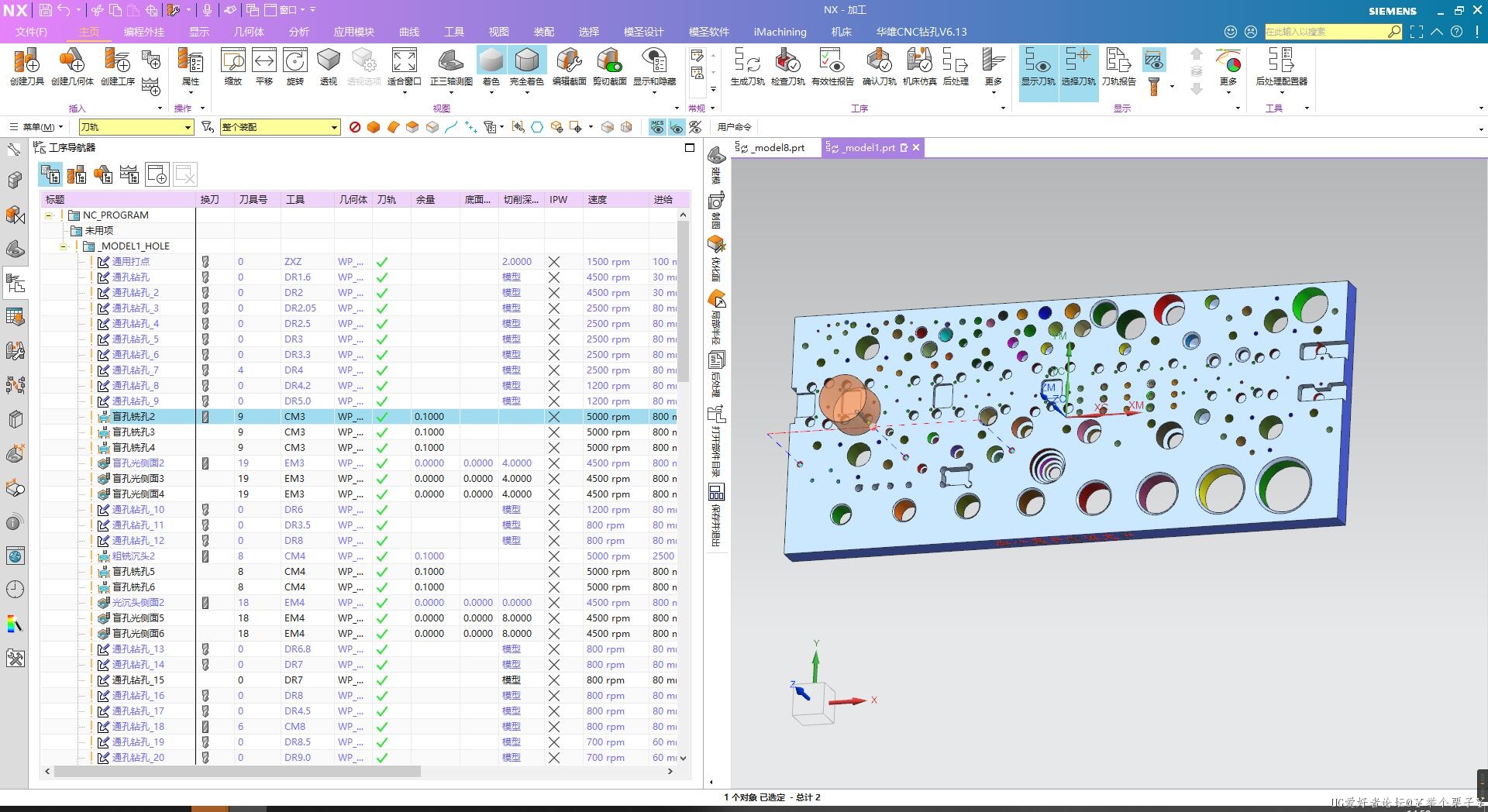Click the vertical scrollbar of operation list
This screenshot has height=812, width=1488.
(683, 302)
